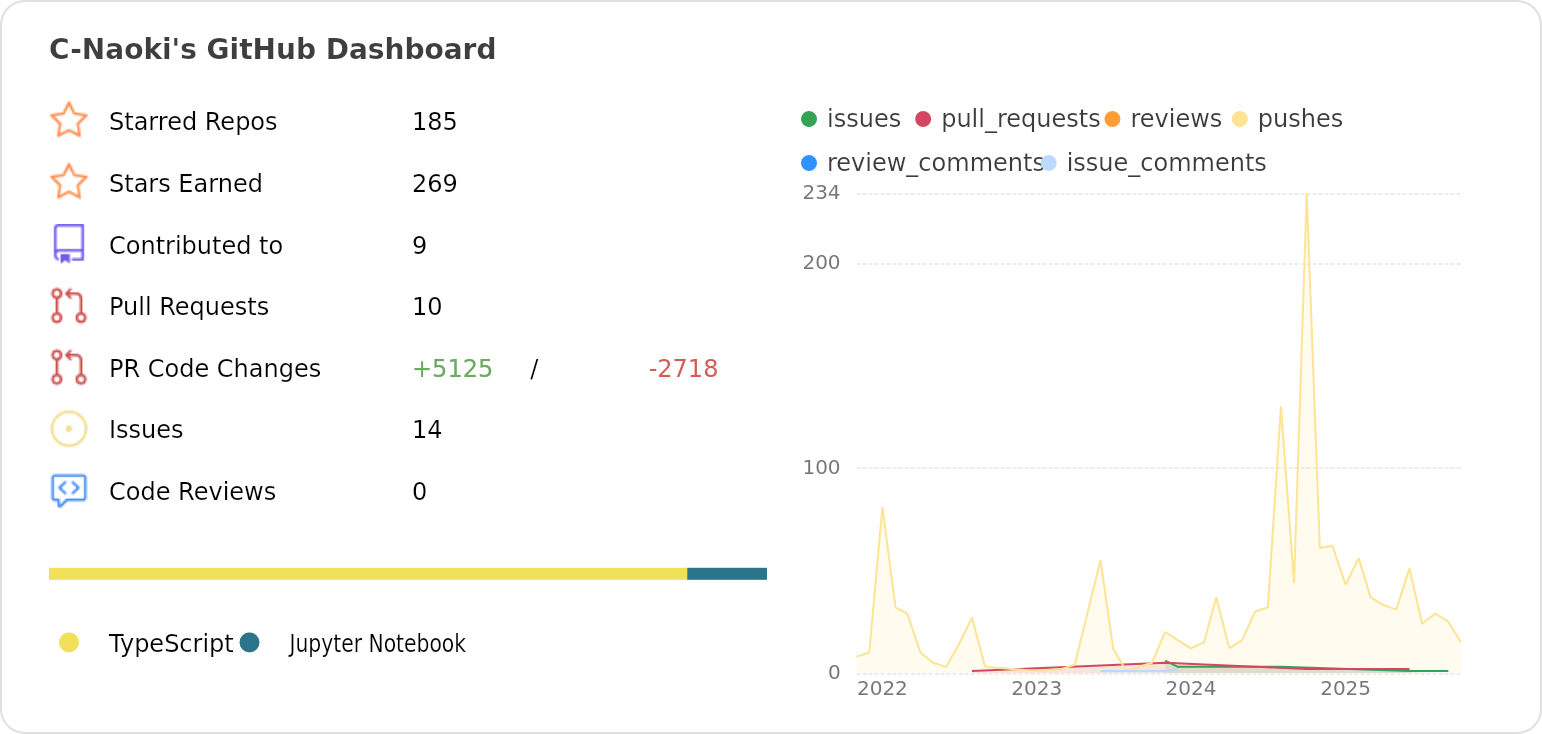
Task: Click the Jupyter Notebook teal language dot
Action: pos(250,643)
